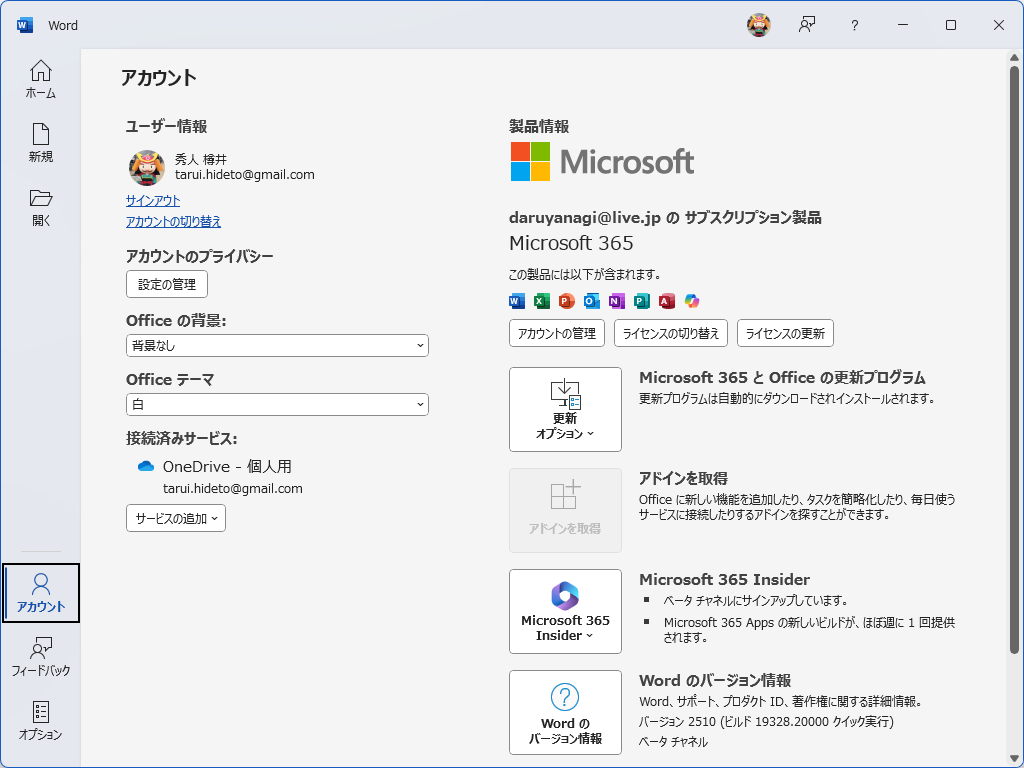
Task: Select the Excel app icon under 製品情報
Action: pos(540,300)
